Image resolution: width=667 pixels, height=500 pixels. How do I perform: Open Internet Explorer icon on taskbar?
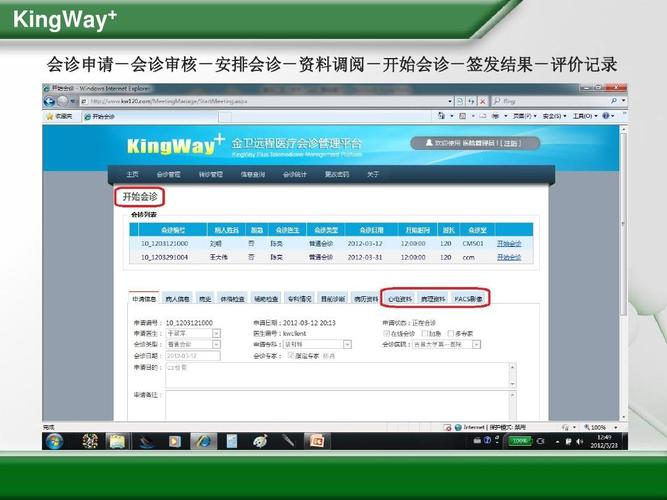click(203, 441)
